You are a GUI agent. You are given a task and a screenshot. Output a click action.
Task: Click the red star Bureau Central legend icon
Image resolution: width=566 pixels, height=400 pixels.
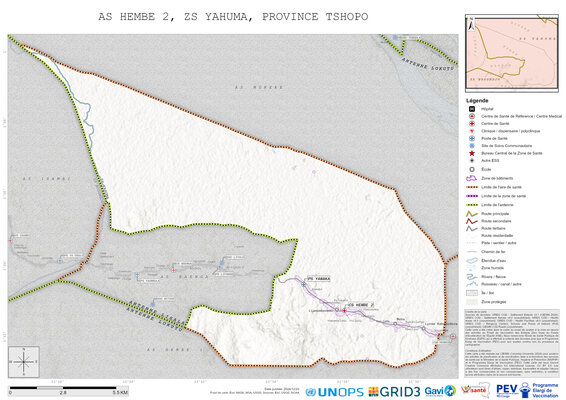[471, 153]
